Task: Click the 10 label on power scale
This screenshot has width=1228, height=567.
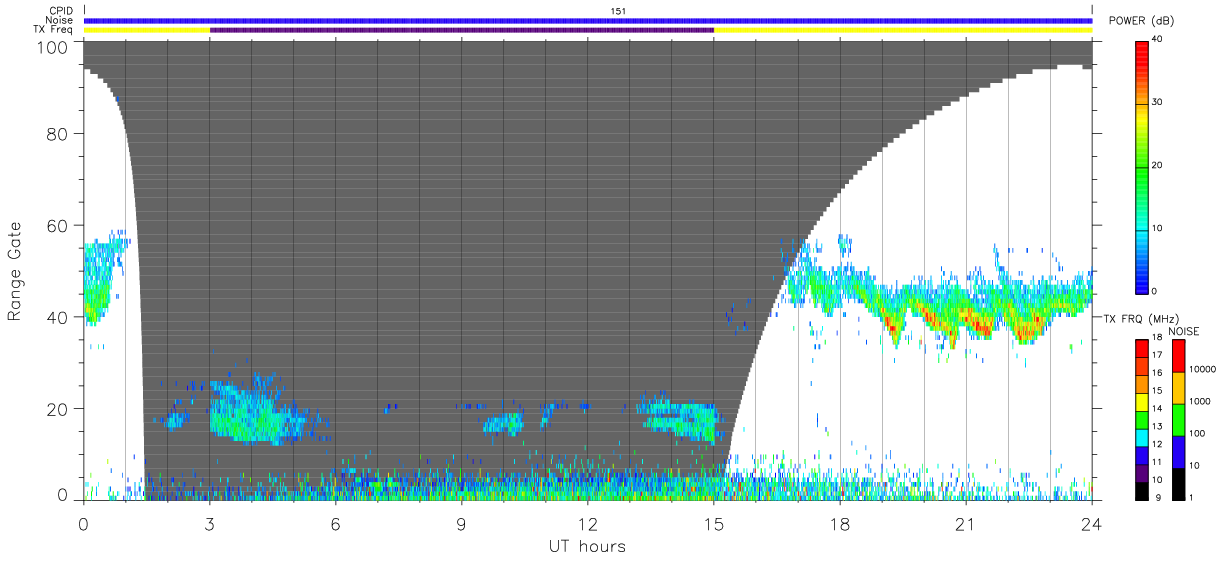Action: 1159,228
